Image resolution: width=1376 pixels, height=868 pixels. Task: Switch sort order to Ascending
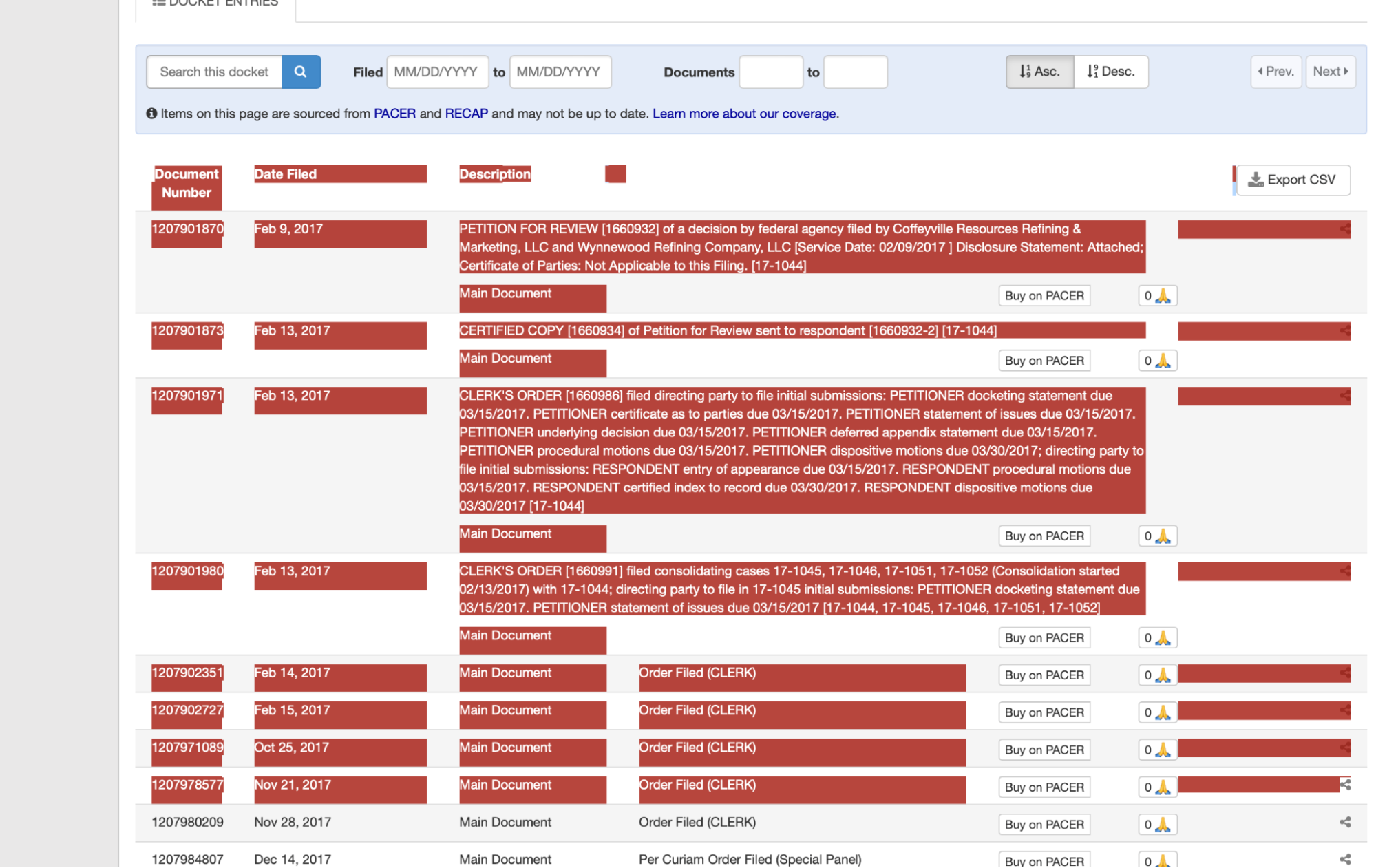coord(1039,71)
